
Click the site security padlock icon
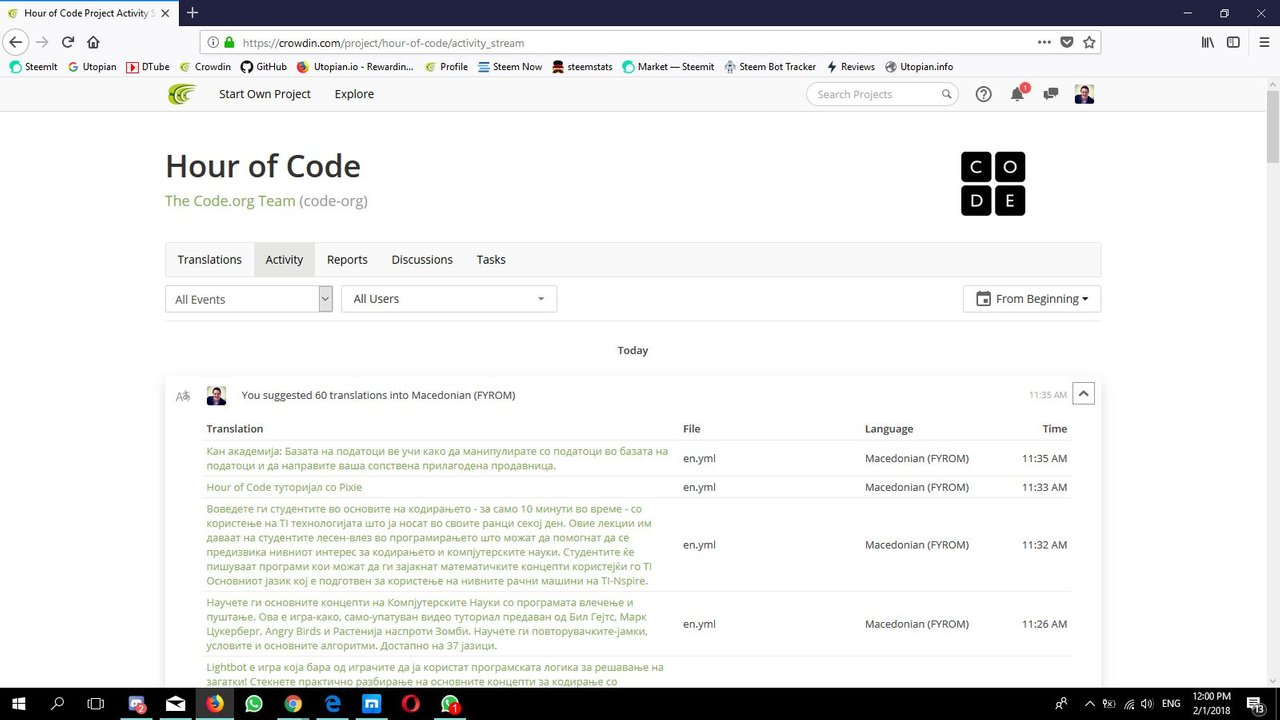coord(229,43)
